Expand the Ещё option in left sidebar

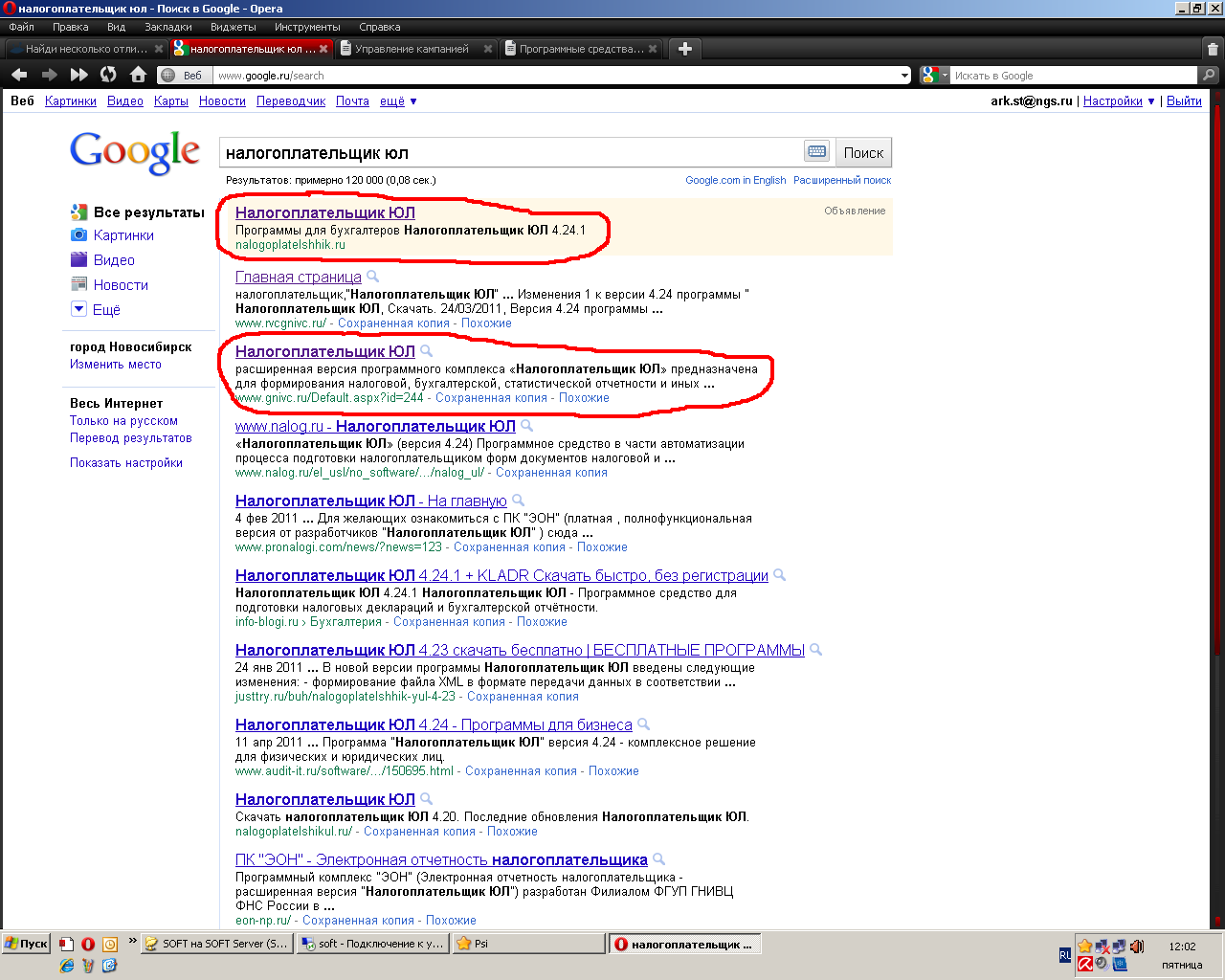(96, 310)
